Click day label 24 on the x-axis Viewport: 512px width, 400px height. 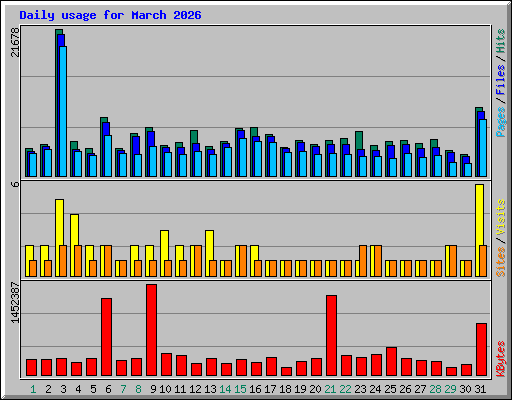375,389
